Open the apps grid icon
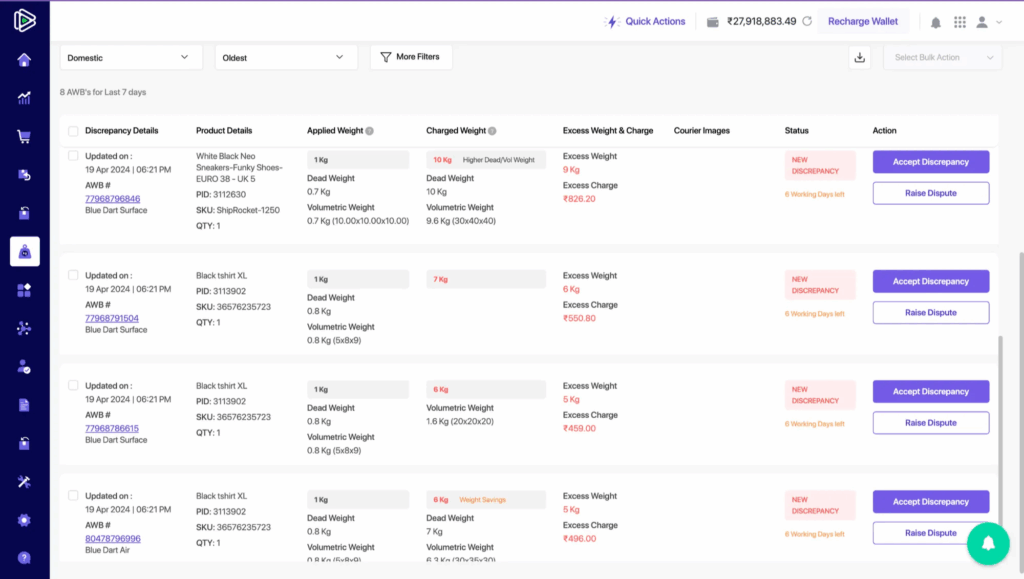The height and width of the screenshot is (579, 1024). tap(960, 22)
